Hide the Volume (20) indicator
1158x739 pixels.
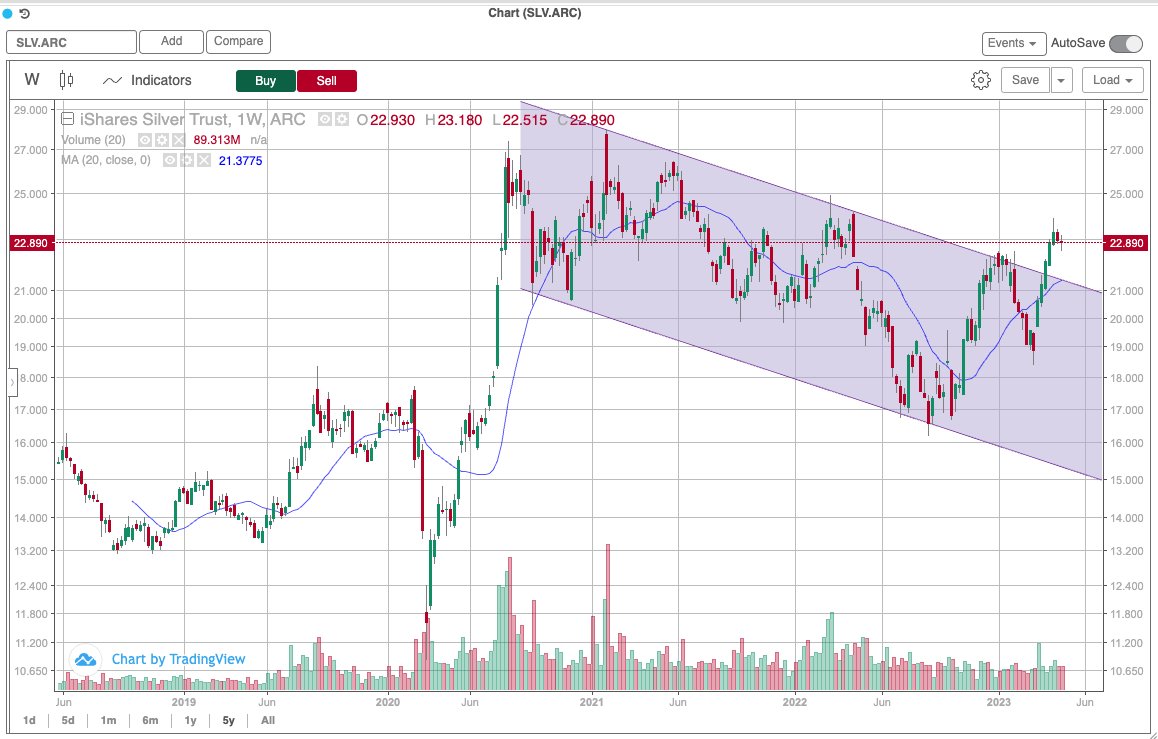[x=145, y=140]
